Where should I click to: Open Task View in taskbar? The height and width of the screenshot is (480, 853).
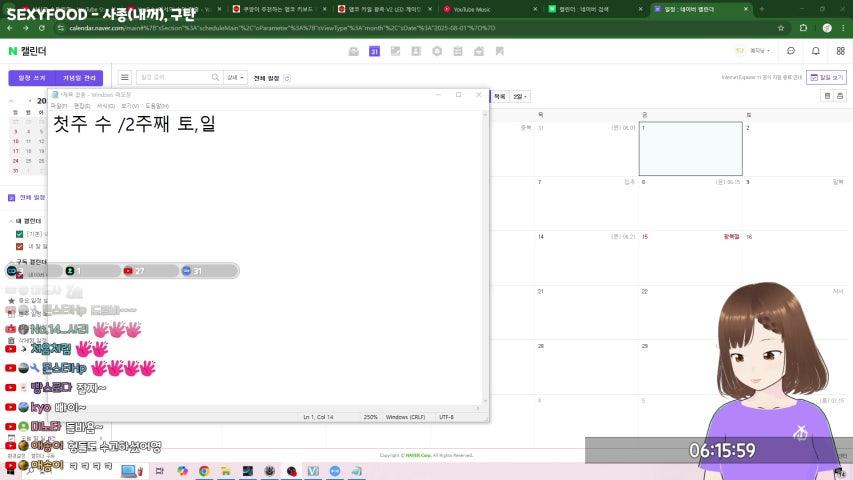click(x=159, y=471)
